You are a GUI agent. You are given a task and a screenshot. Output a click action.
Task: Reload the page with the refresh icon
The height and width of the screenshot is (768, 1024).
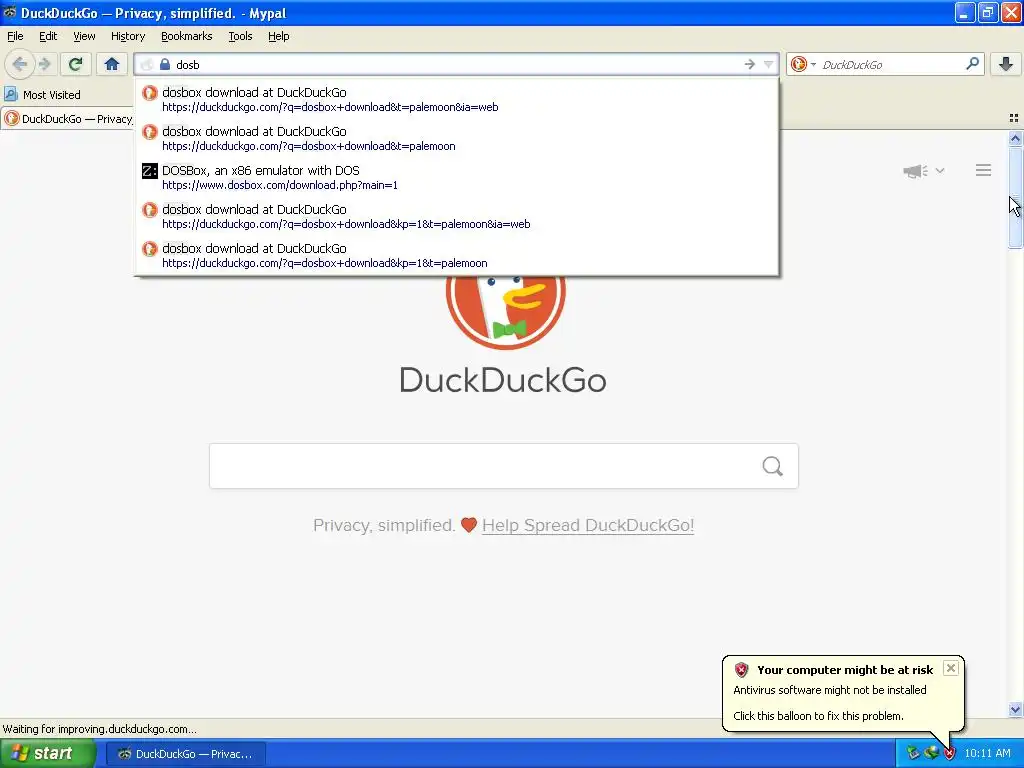coord(76,64)
